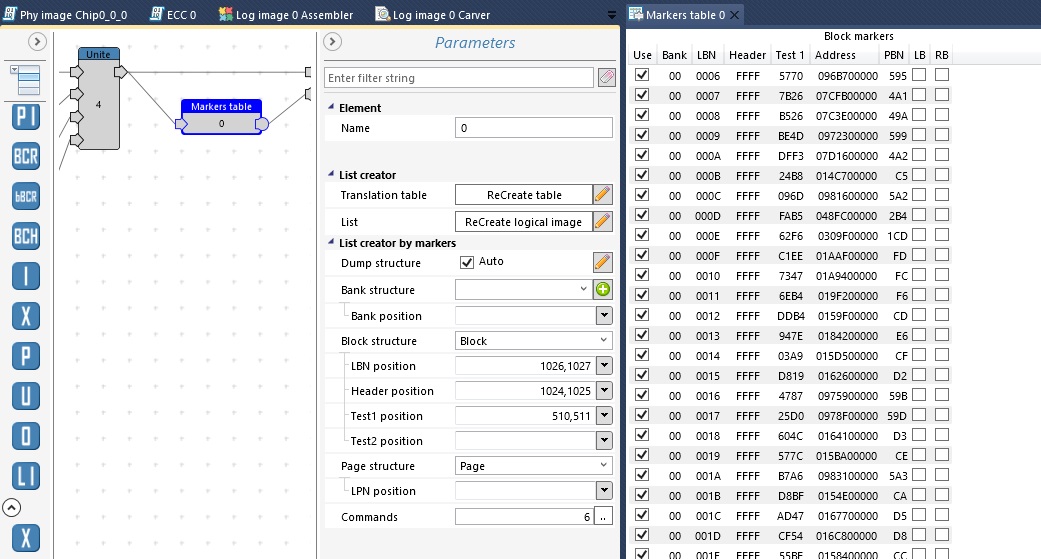This screenshot has width=1041, height=559.
Task: Check the RB box for LBN 0016
Action: pos(941,395)
